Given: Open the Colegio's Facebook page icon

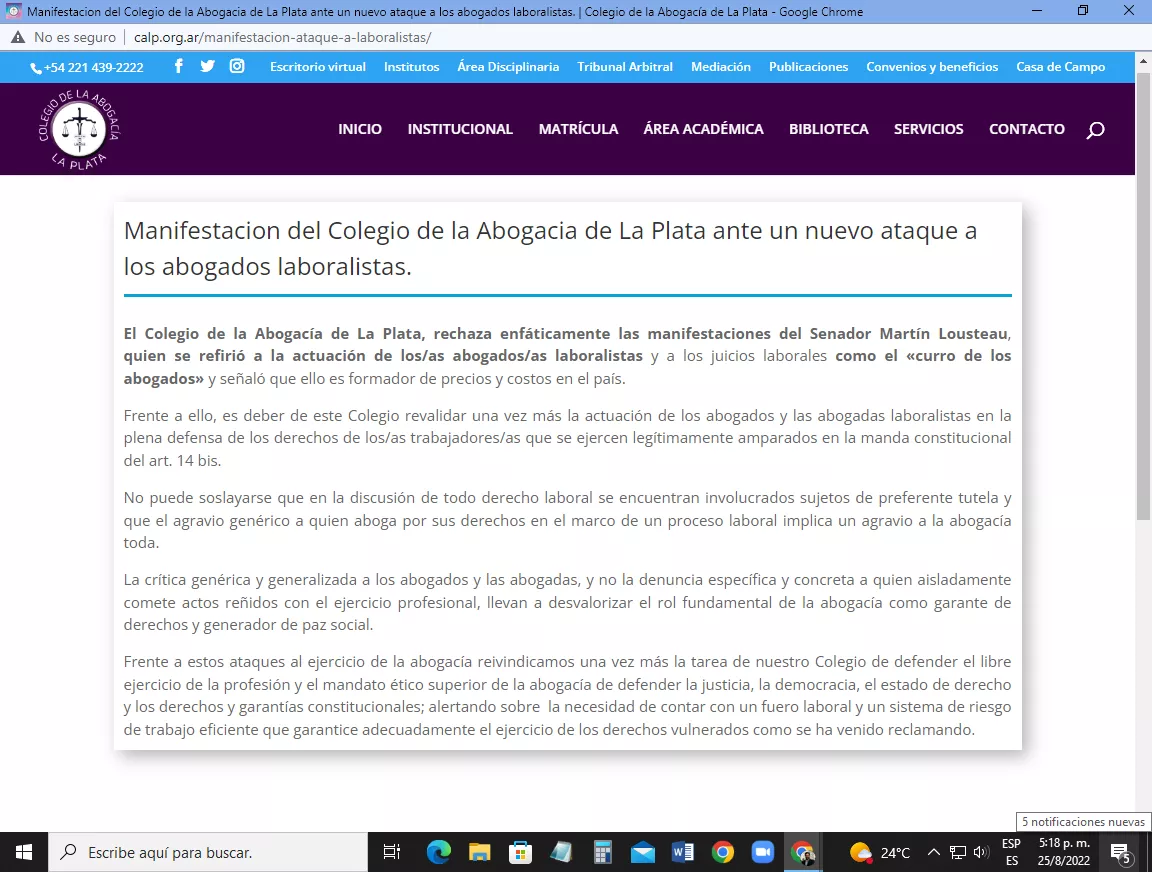Looking at the screenshot, I should pos(179,66).
